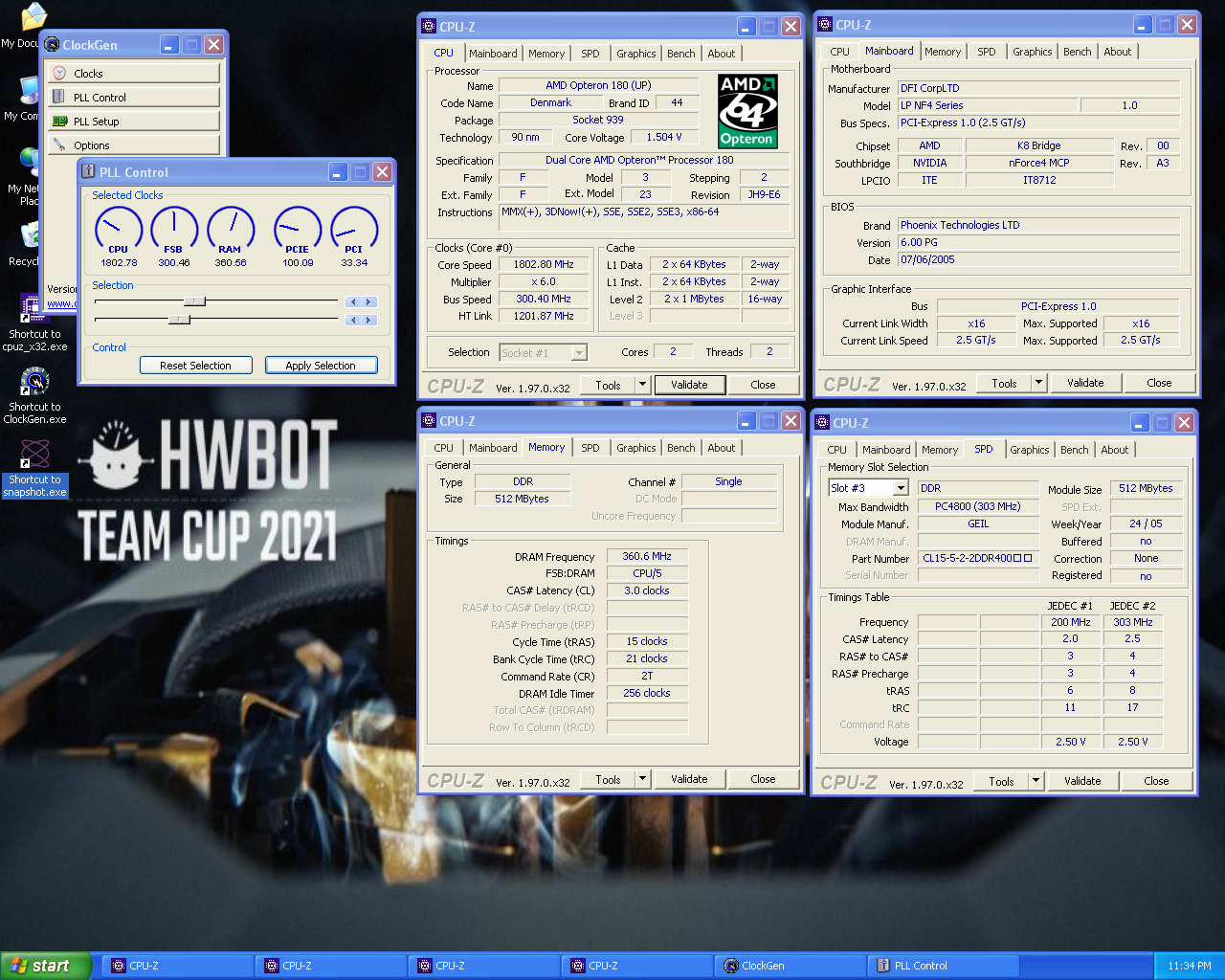The image size is (1225, 980).
Task: Click the upper slider thumb in PLL Control
Action: point(194,301)
